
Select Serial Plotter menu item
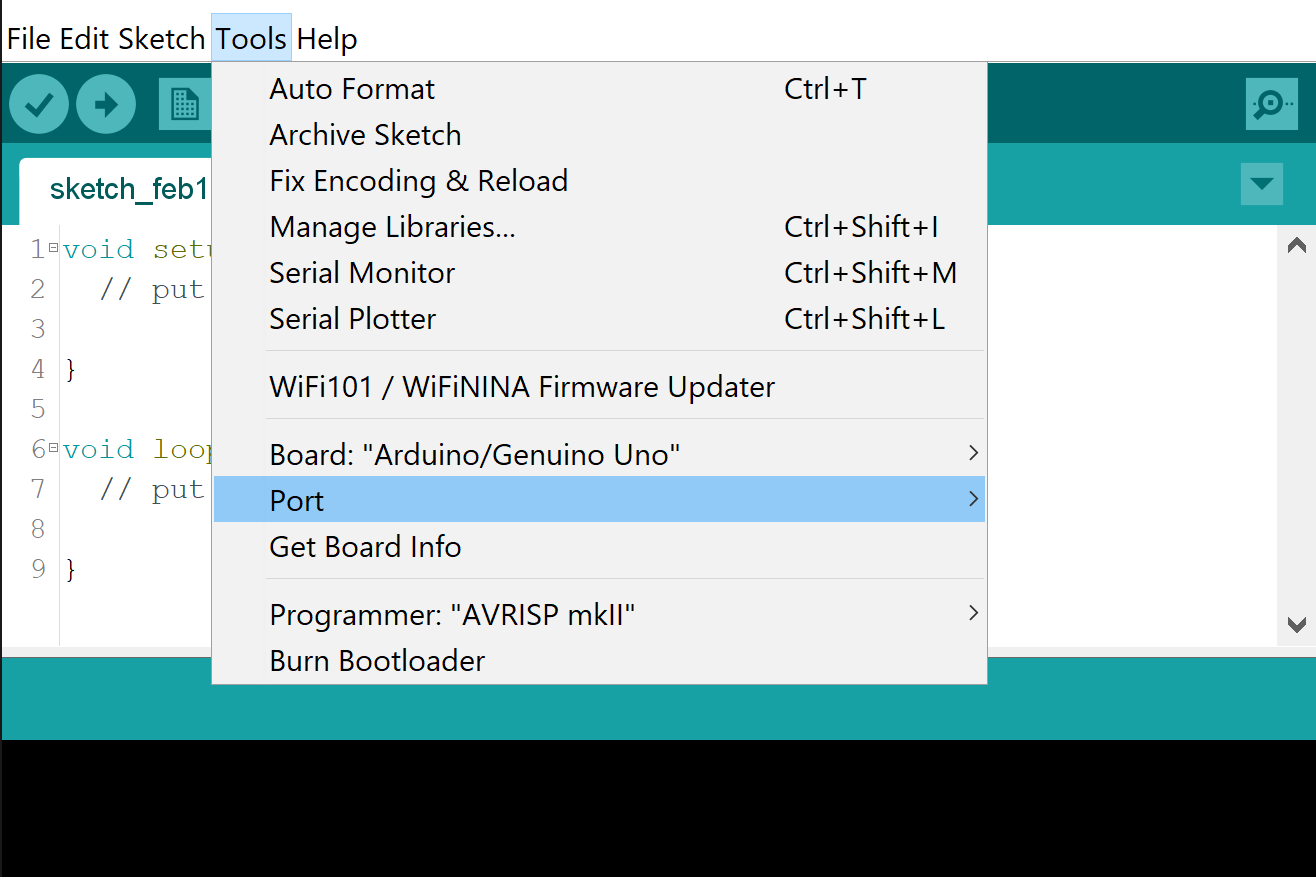(352, 319)
